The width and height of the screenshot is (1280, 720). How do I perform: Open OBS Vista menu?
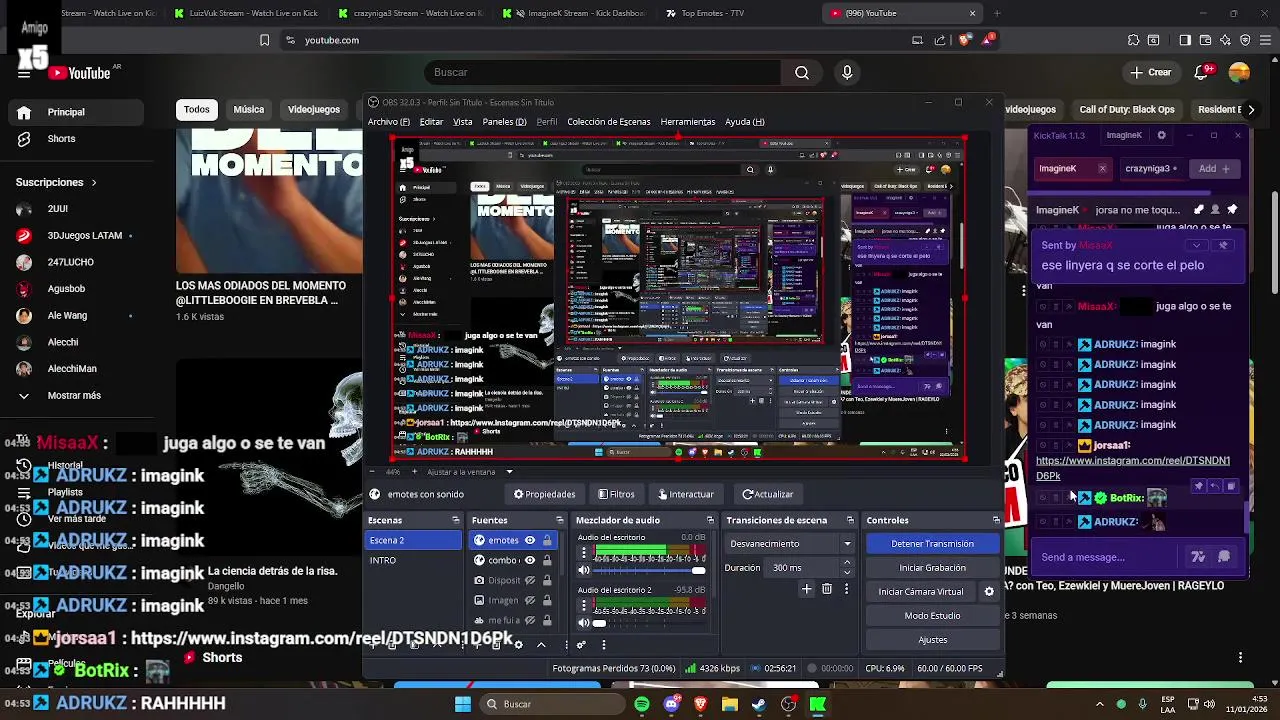click(462, 122)
